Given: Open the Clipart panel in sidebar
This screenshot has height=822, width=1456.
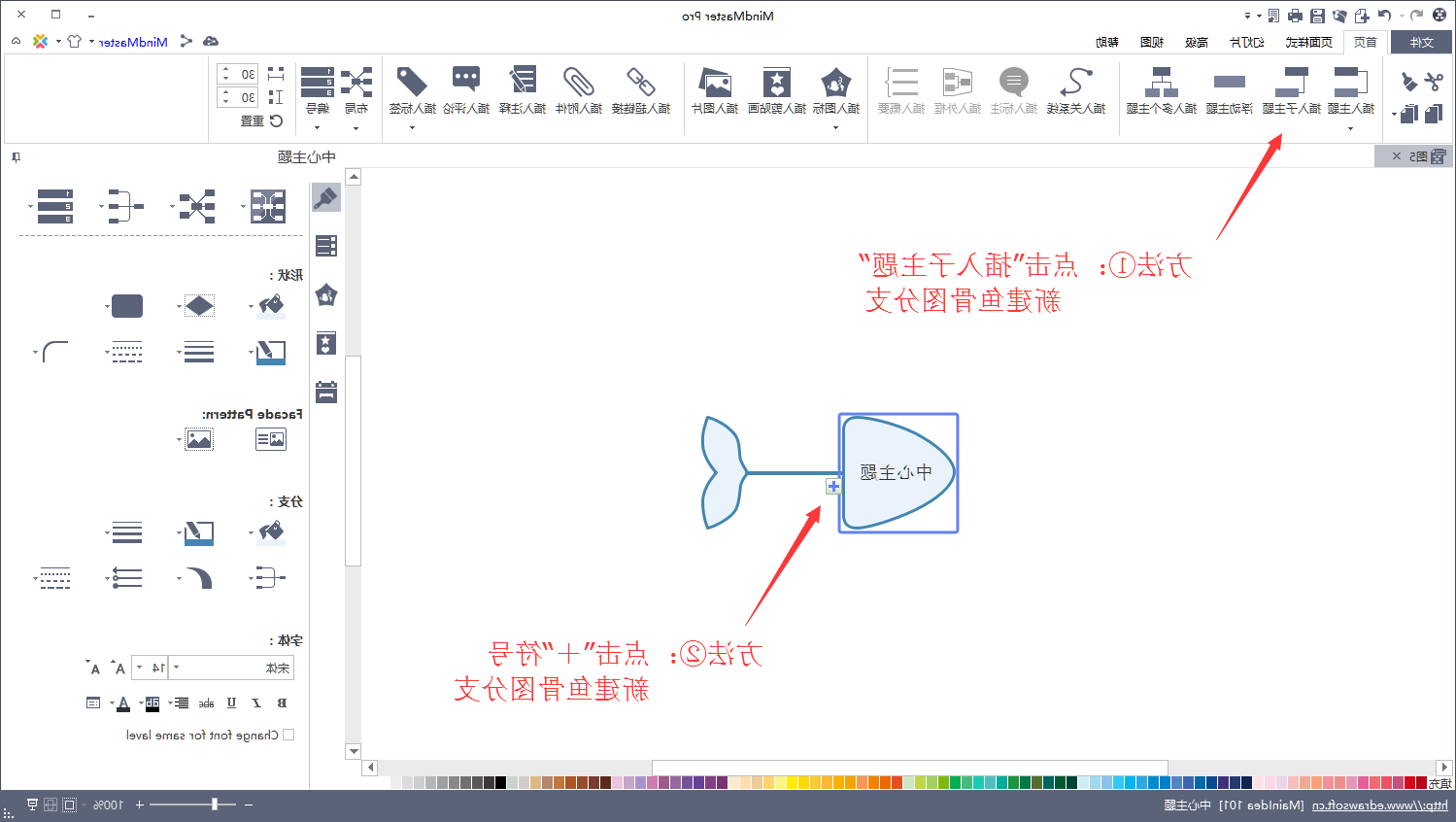Looking at the screenshot, I should click(x=326, y=343).
